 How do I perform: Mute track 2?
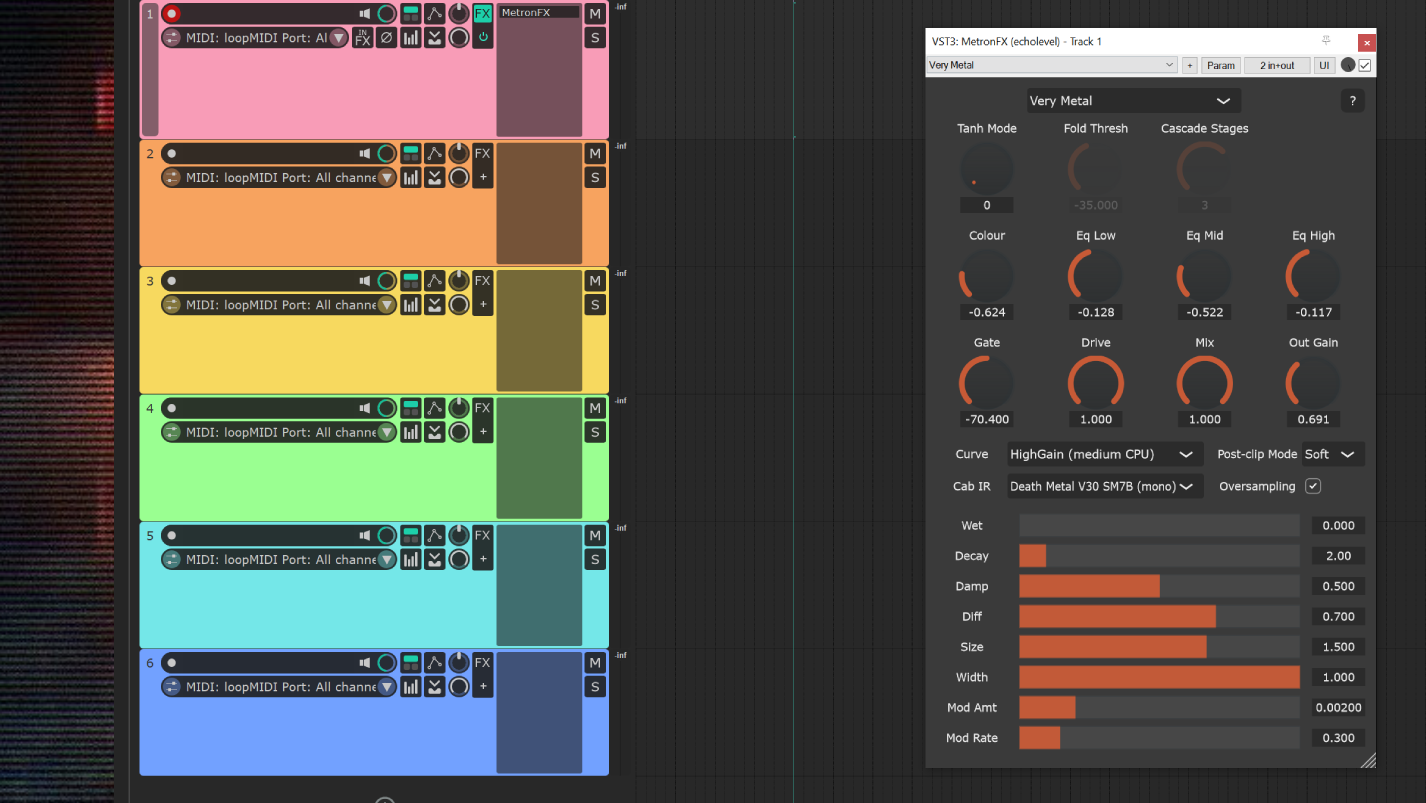[595, 154]
